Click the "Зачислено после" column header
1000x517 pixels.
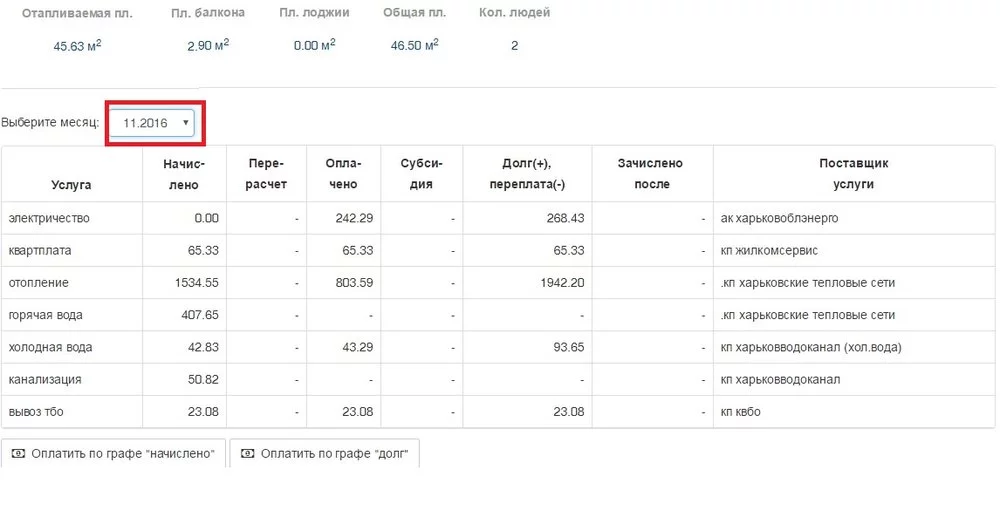(650, 174)
